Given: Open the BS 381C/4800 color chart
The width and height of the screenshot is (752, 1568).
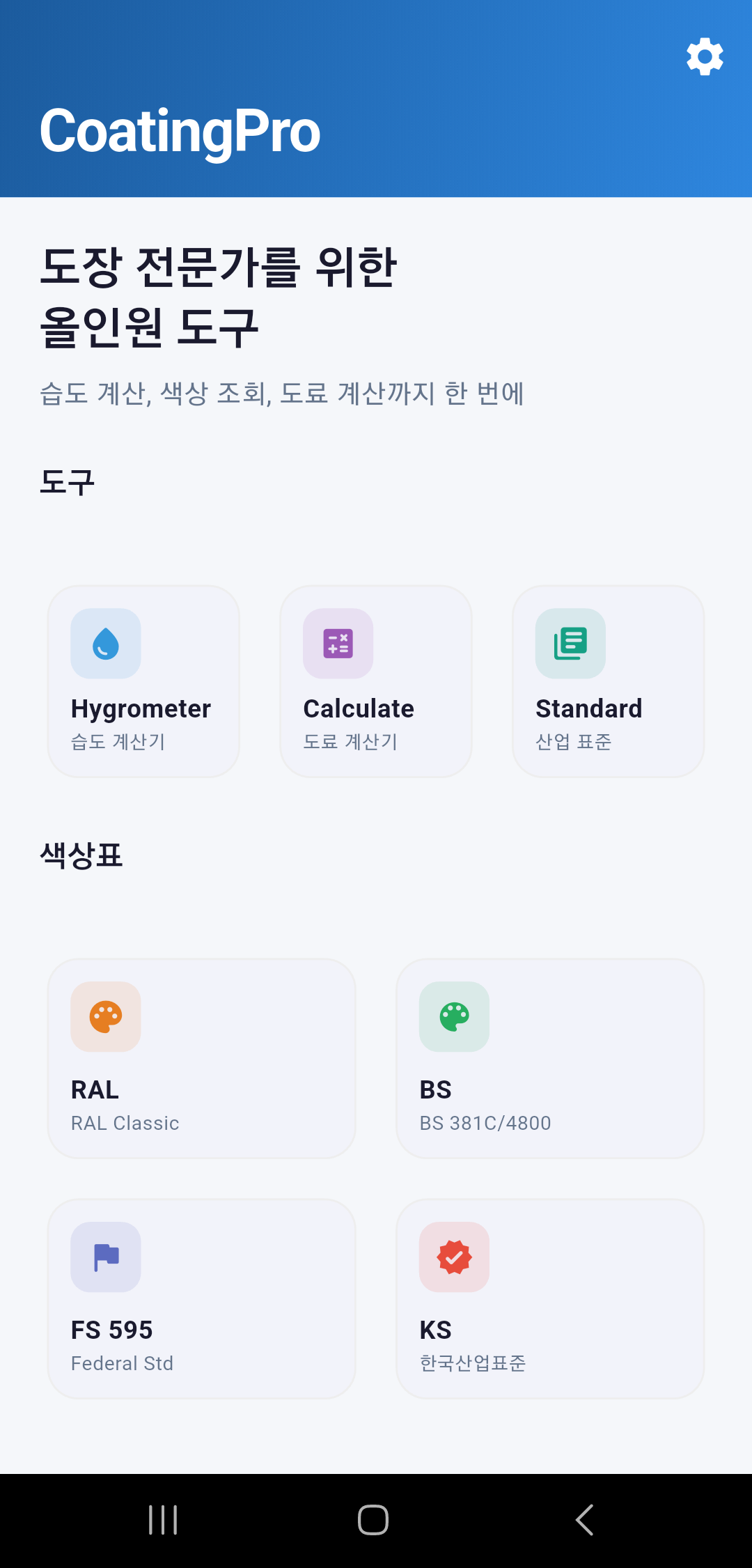Looking at the screenshot, I should pos(550,1057).
